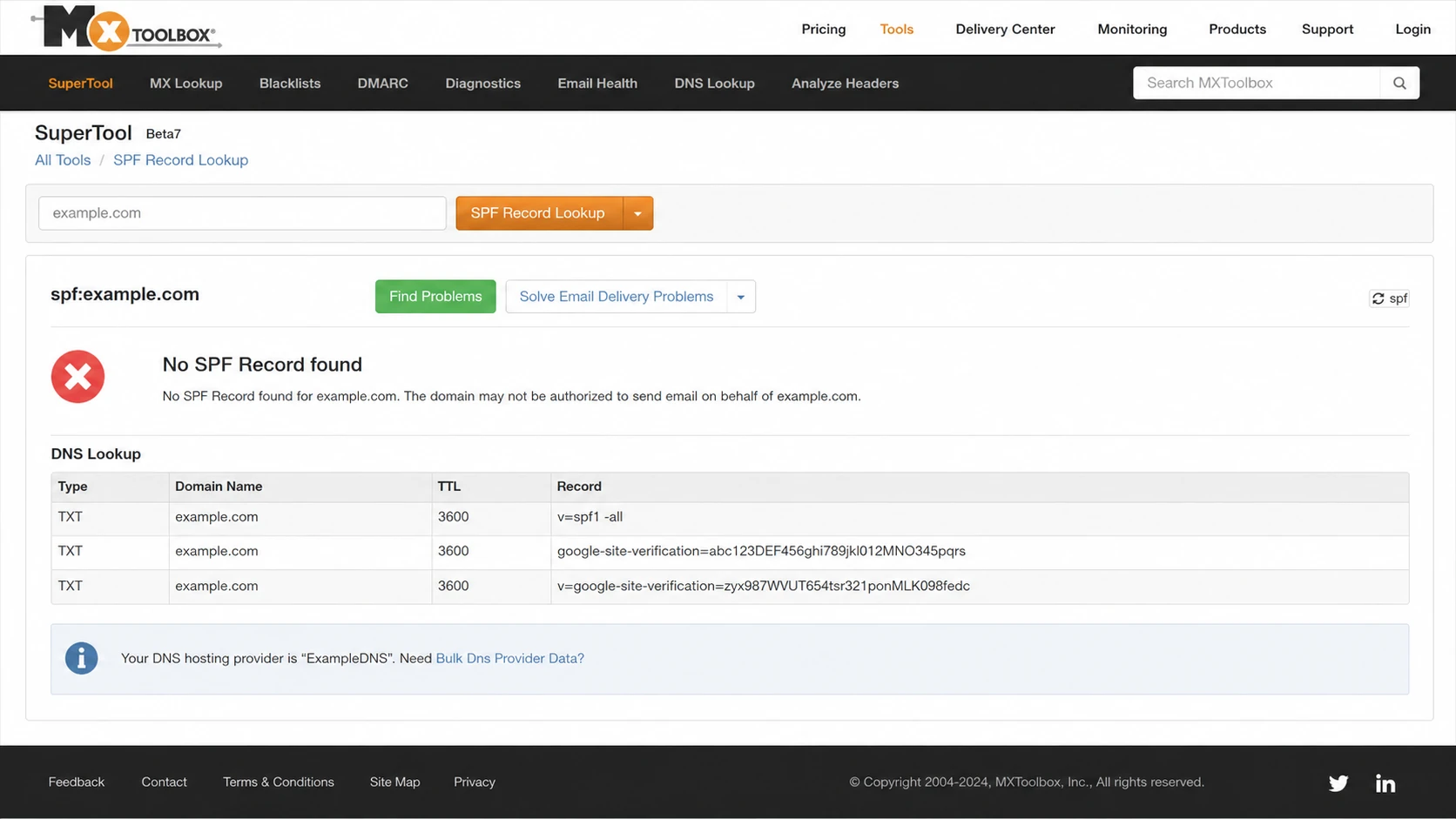Open the Monitoring menu item

pyautogui.click(x=1132, y=29)
